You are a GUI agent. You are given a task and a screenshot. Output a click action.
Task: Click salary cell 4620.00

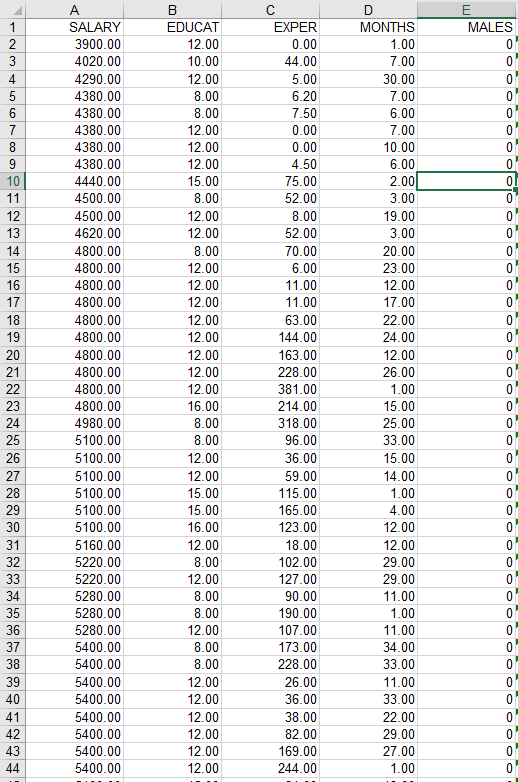(74, 233)
